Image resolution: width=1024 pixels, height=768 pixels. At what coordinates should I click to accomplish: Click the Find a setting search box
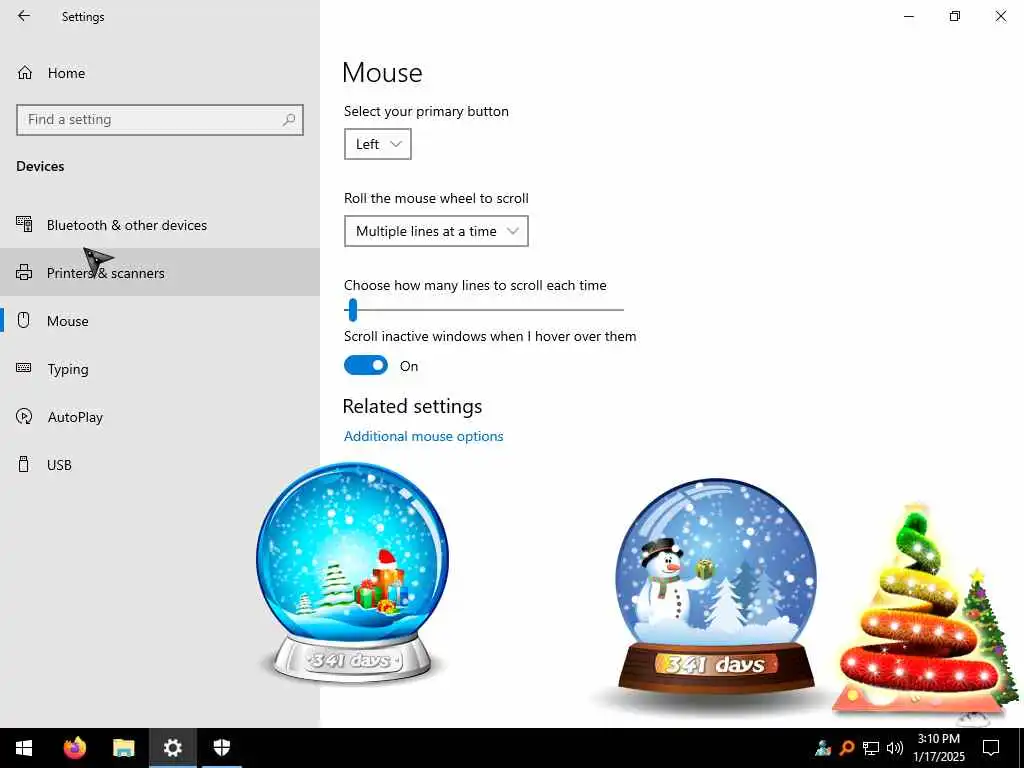click(x=160, y=120)
